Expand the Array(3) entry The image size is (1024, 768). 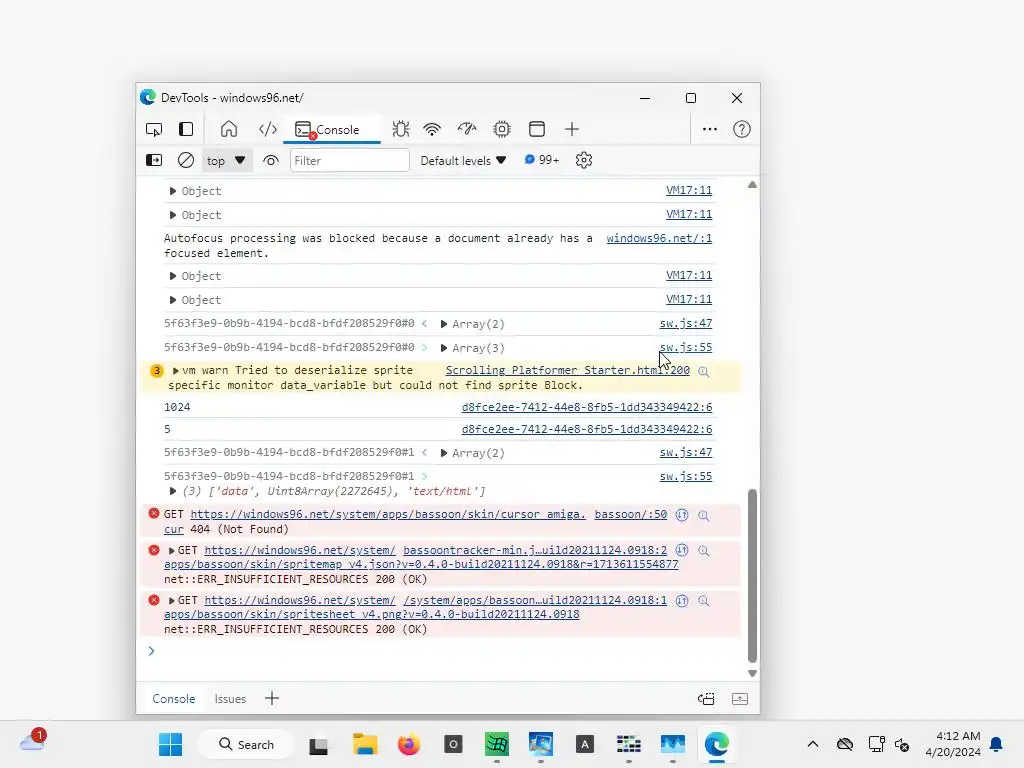[x=443, y=348]
